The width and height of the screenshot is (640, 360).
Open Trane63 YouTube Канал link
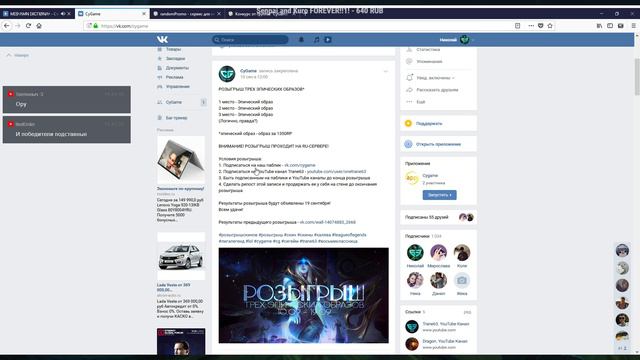pyautogui.click(x=446, y=324)
